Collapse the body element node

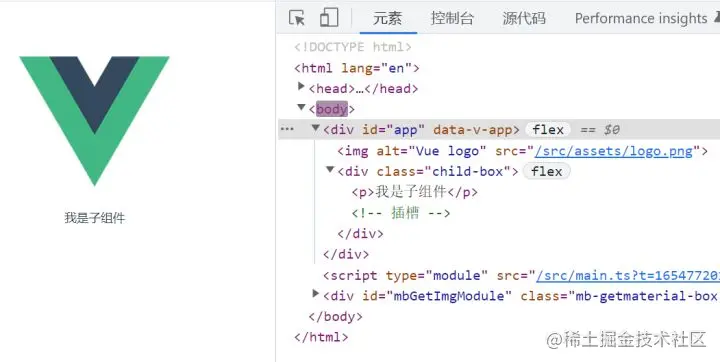pos(301,107)
